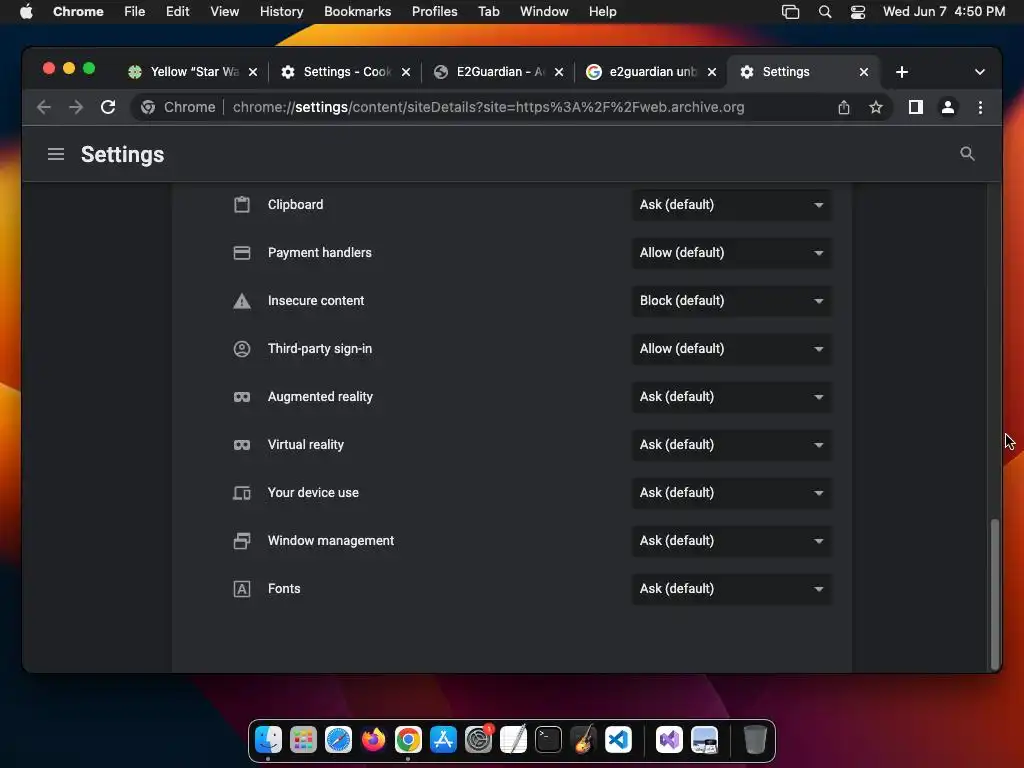
Task: Open the Third-party sign-in dropdown
Action: coord(731,349)
